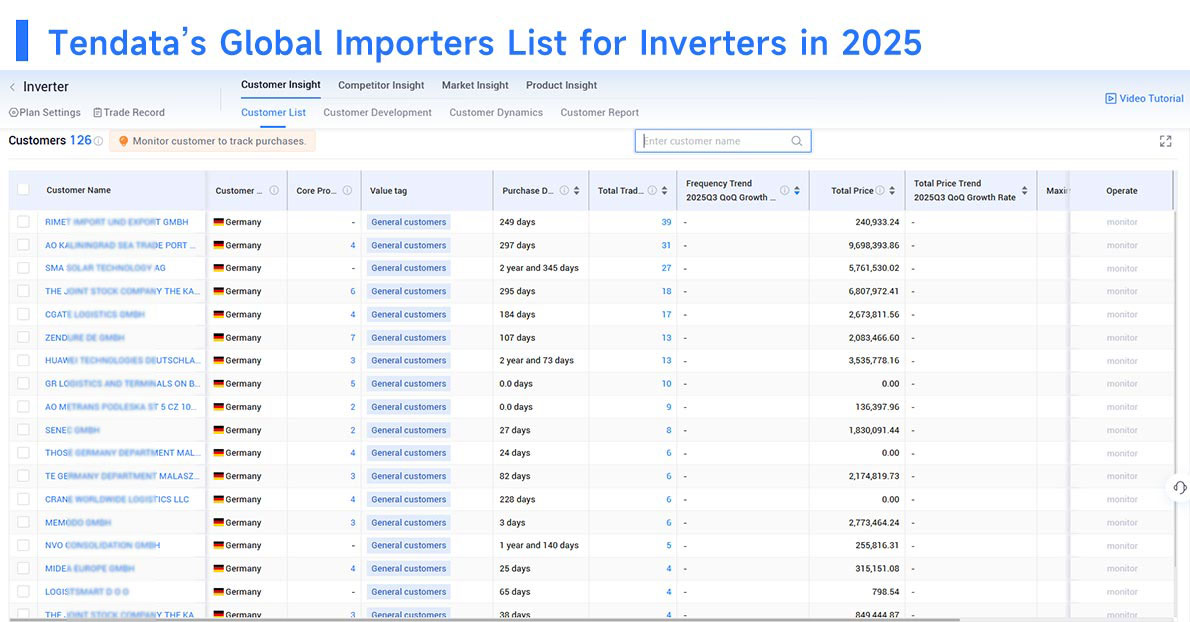Go back using arrow beside Inverter

(x=12, y=87)
